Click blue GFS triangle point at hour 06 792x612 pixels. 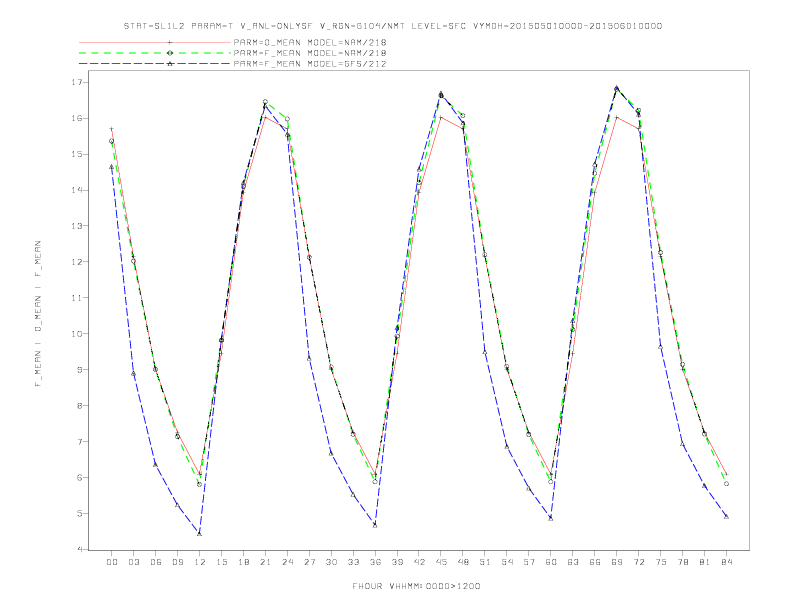pyautogui.click(x=155, y=464)
